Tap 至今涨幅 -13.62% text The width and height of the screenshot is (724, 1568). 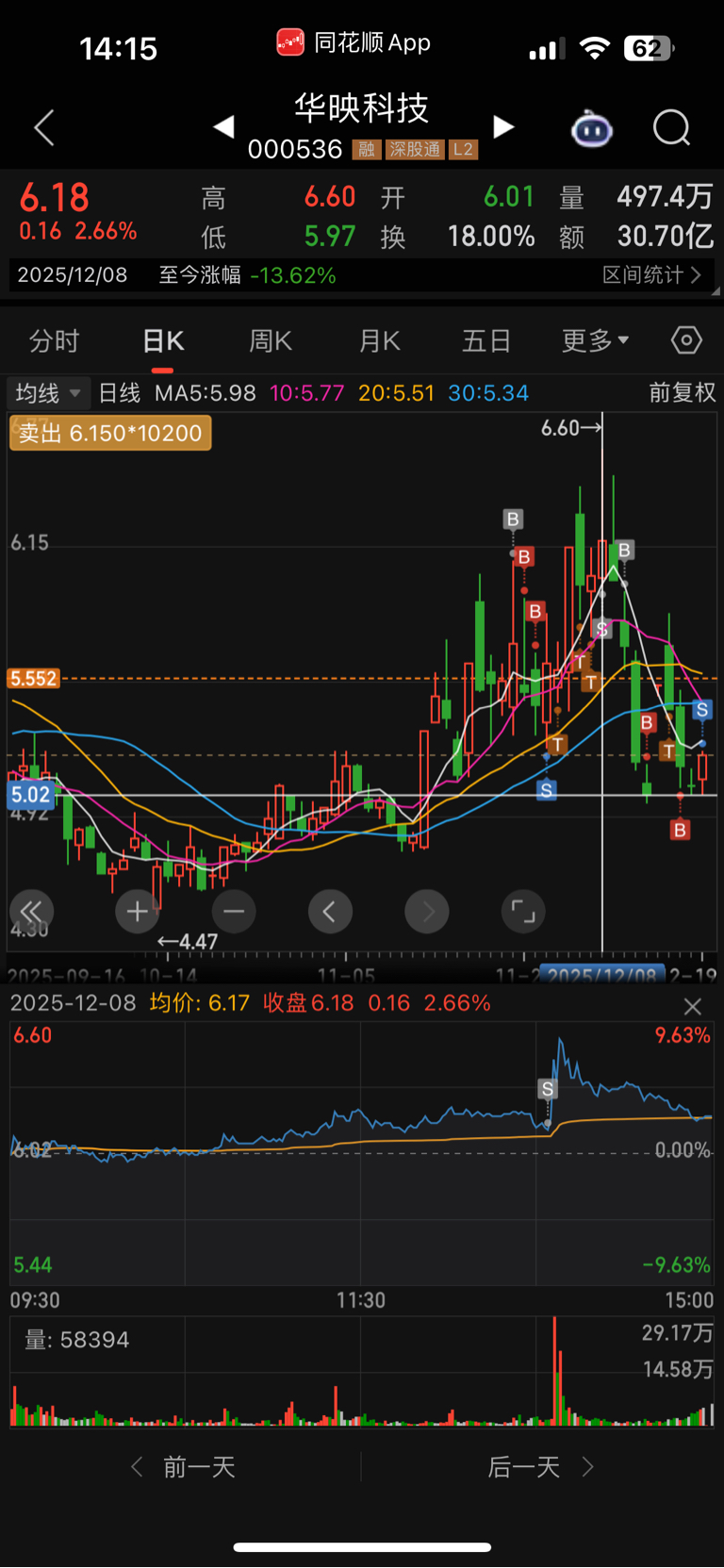(x=247, y=275)
